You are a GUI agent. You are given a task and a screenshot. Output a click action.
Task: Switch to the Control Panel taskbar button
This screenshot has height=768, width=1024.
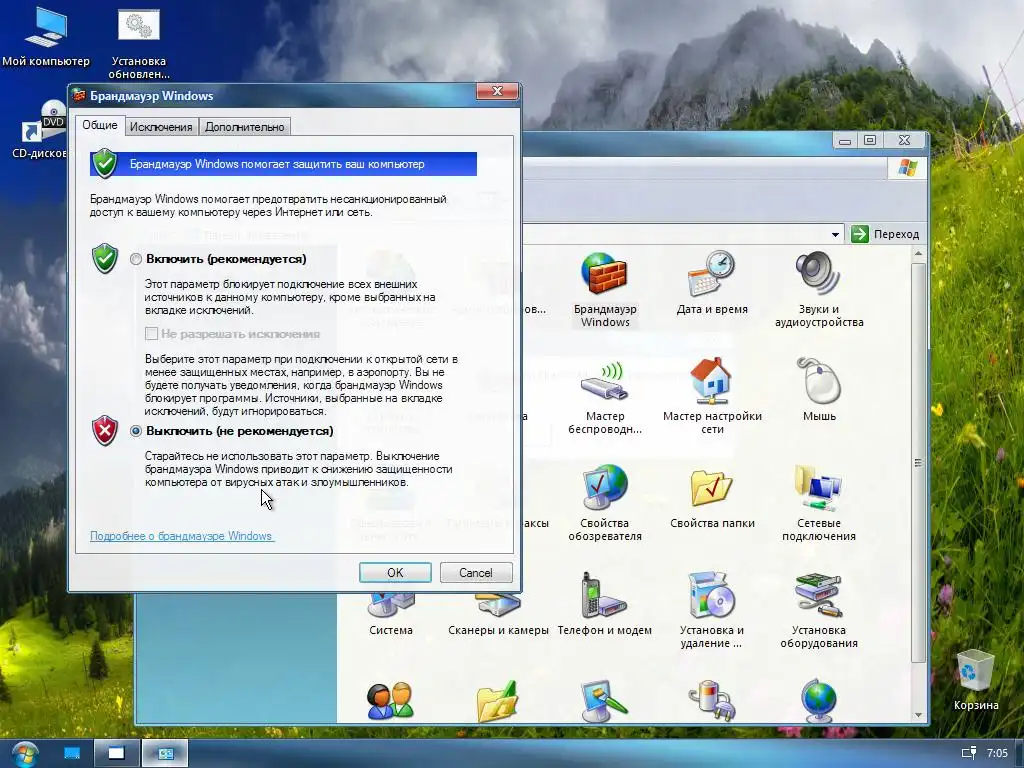point(165,753)
